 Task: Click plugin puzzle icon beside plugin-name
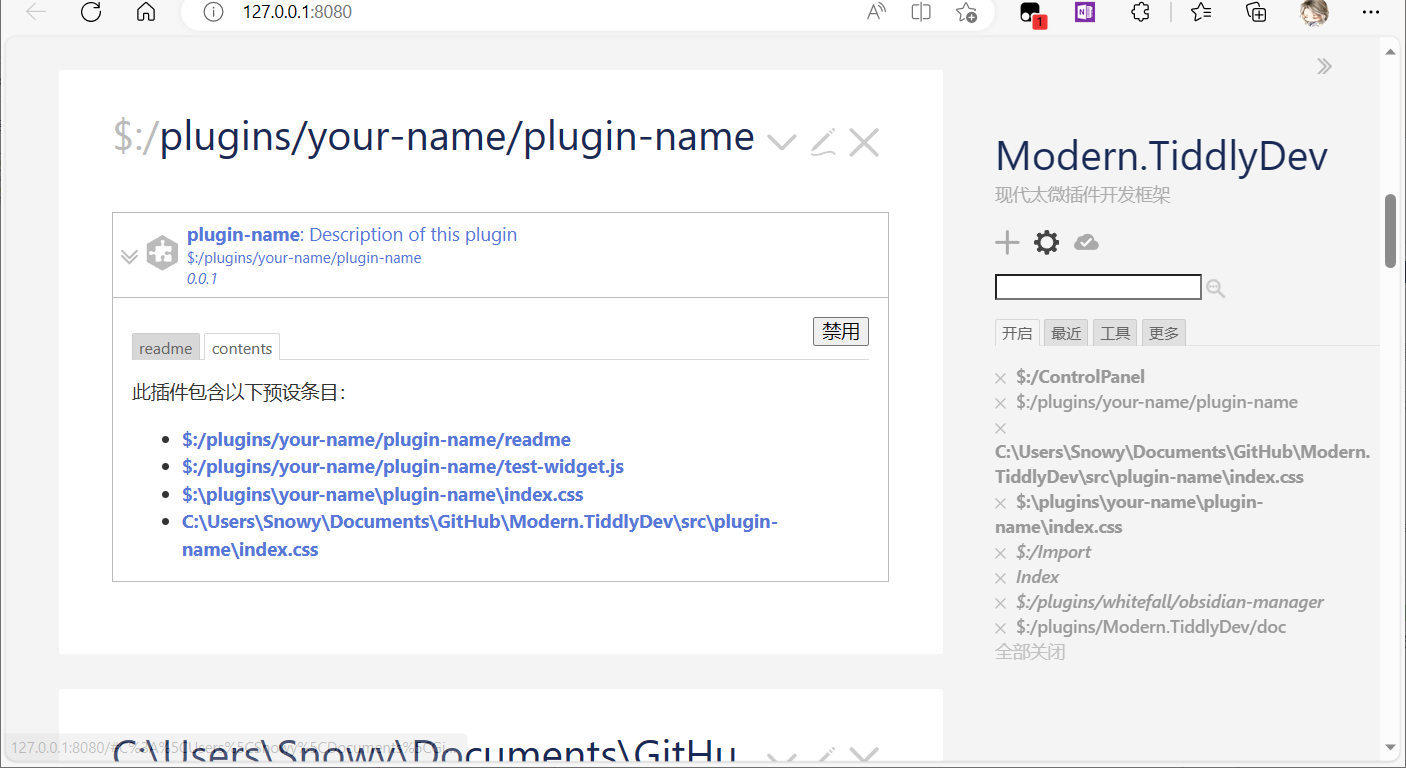pos(162,253)
